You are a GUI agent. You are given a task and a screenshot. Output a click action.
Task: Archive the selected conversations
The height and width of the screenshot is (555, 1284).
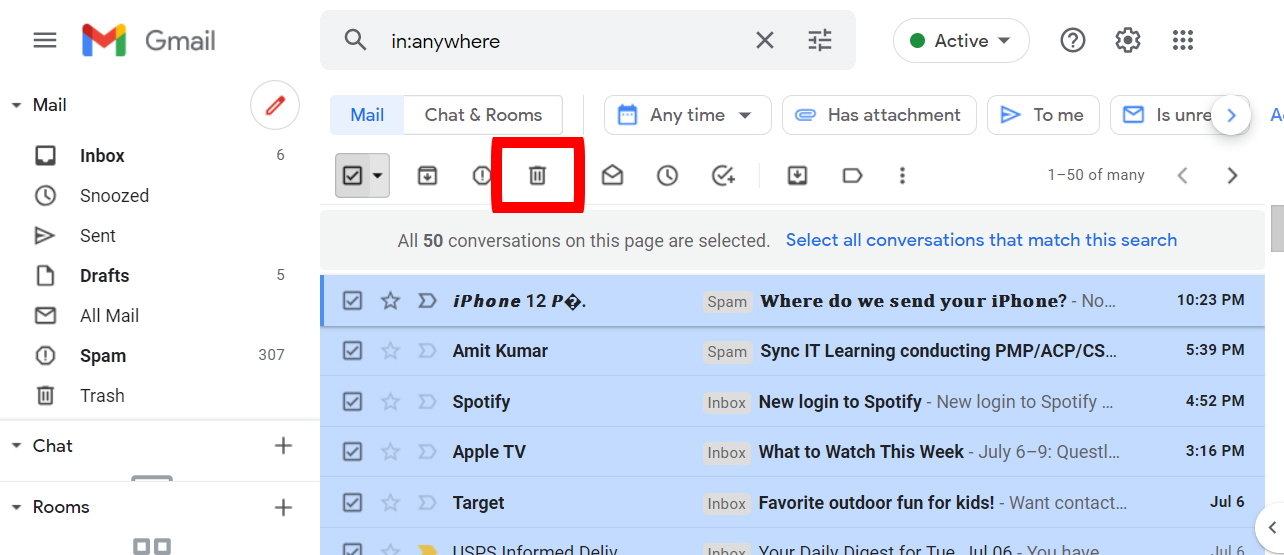[x=427, y=176]
